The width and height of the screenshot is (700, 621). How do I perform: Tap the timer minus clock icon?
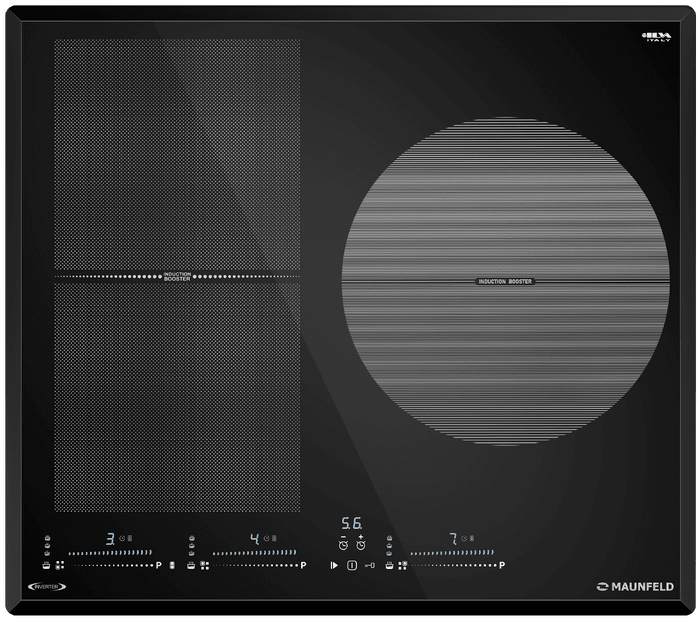tap(343, 543)
